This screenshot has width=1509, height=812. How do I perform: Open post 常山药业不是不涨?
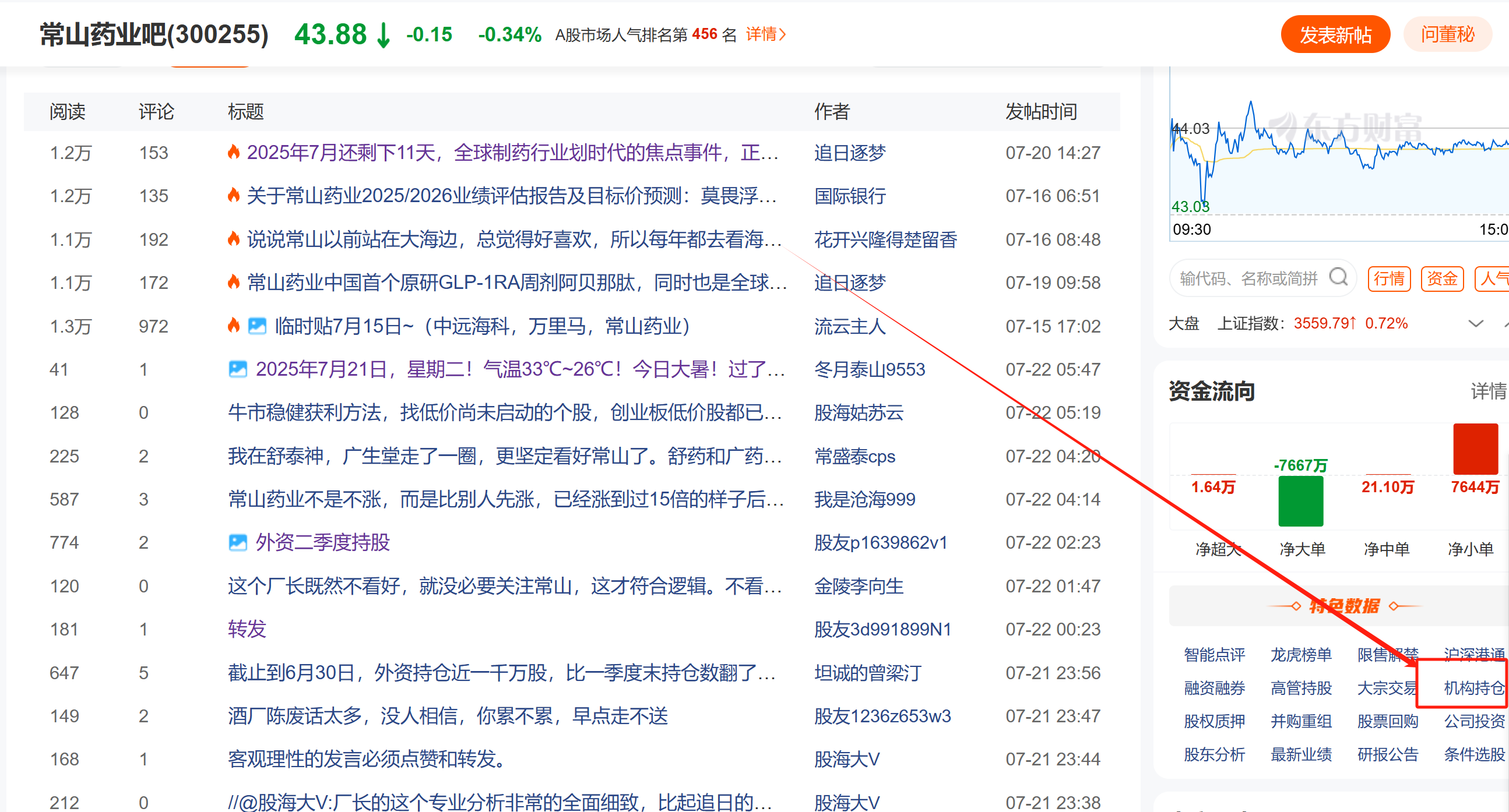506,499
